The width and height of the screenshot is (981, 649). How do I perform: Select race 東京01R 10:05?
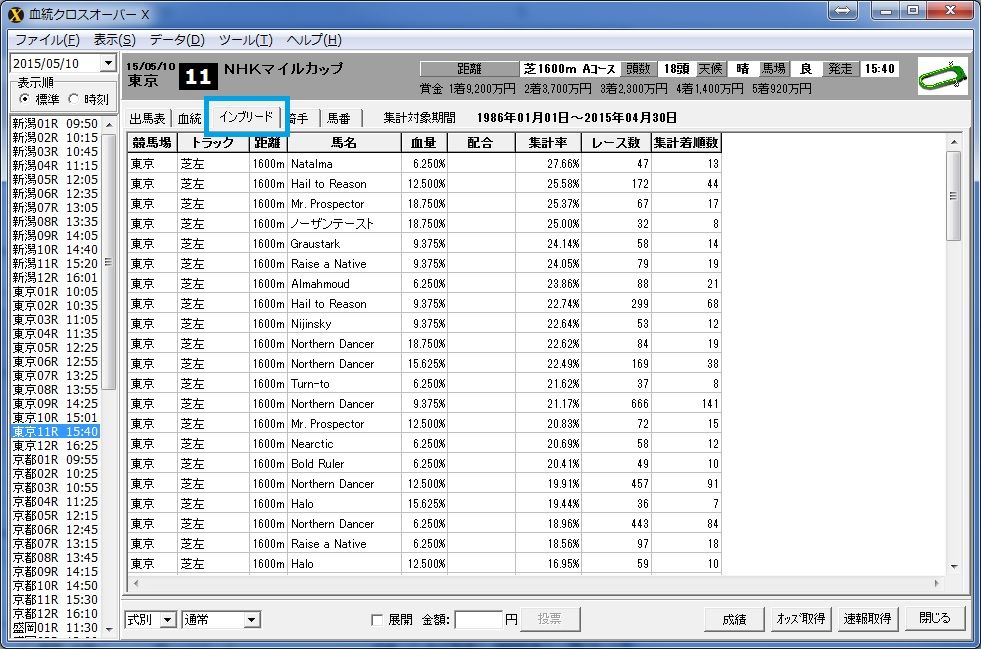pos(56,292)
